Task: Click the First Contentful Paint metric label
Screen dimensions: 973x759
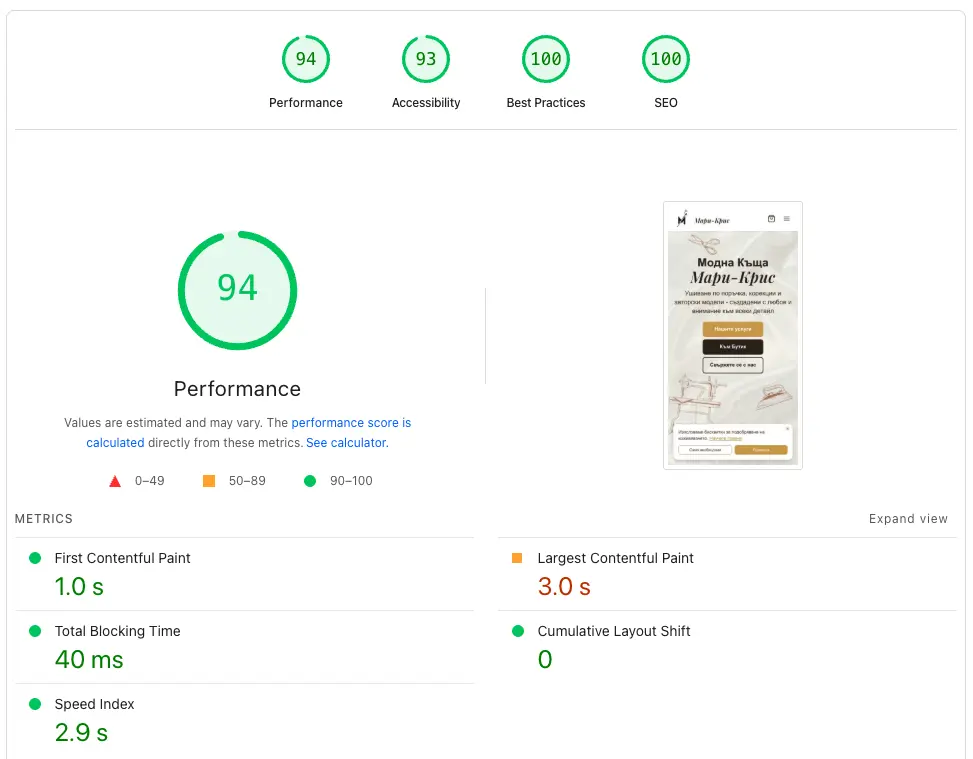Action: tap(122, 558)
